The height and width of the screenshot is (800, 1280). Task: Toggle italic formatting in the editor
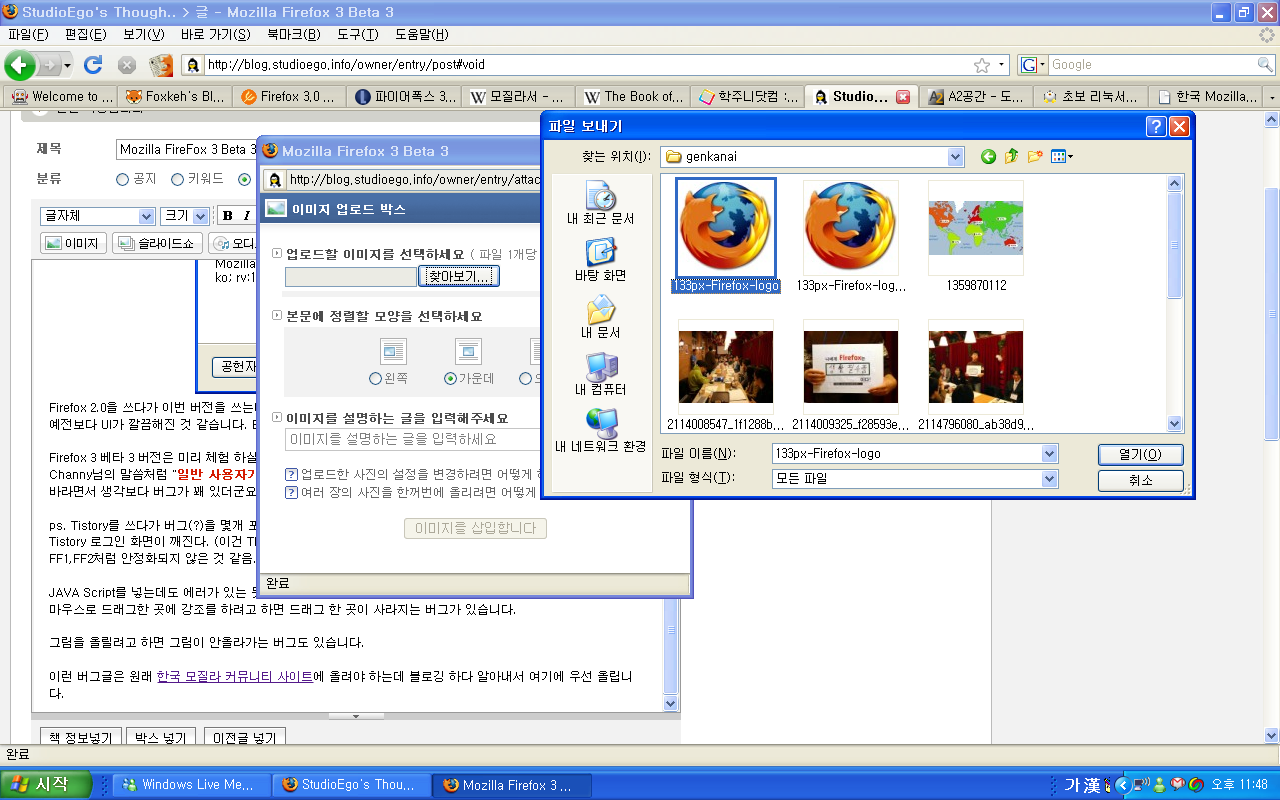pyautogui.click(x=246, y=216)
